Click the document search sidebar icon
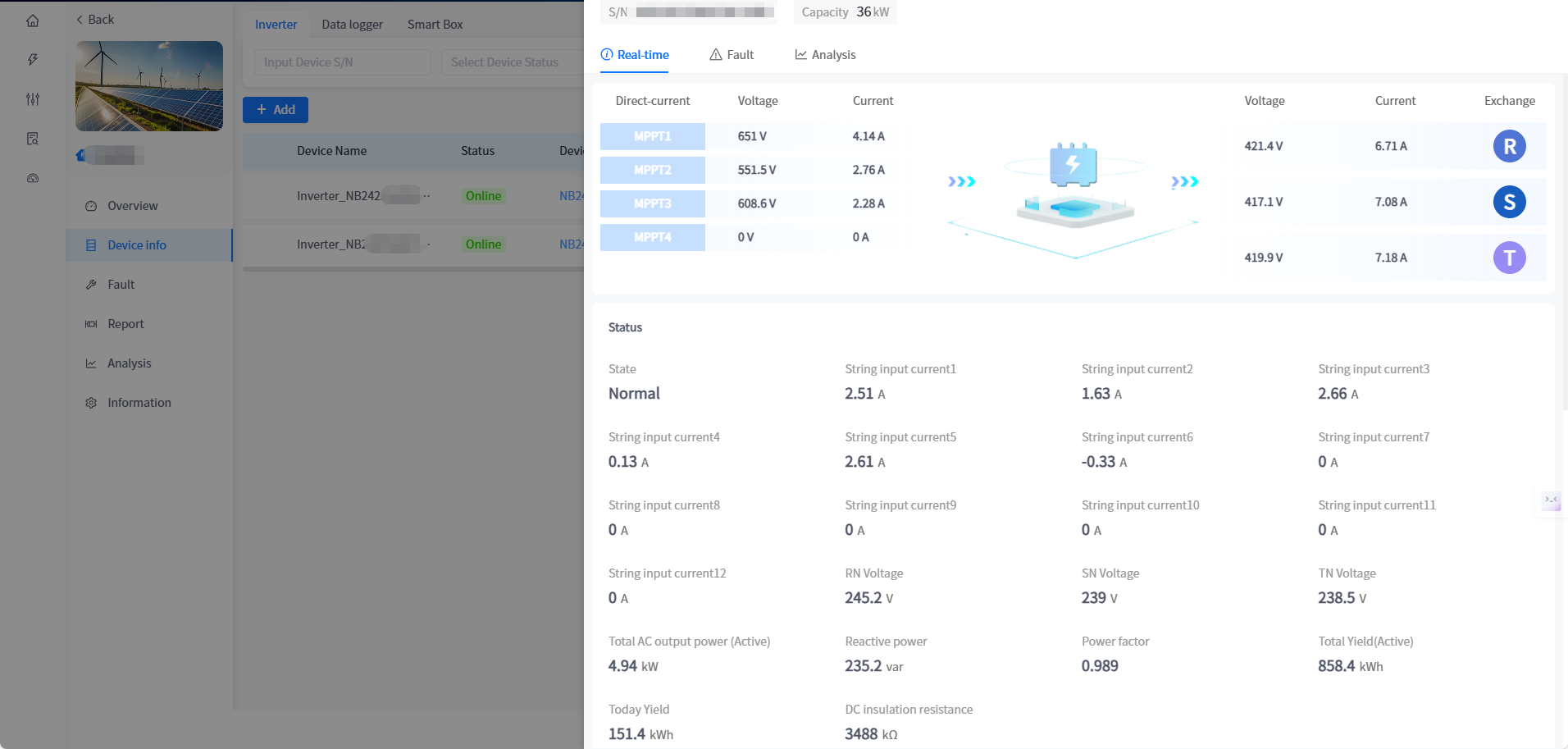Viewport: 1568px width, 749px height. (x=33, y=139)
